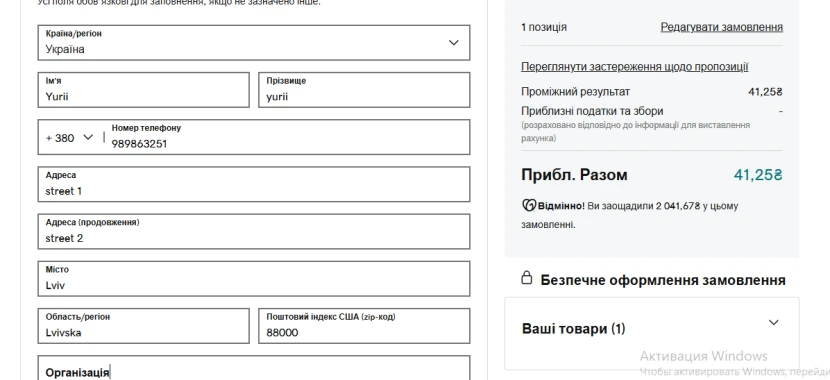Click the Адреса (продовження) field
Viewport: 830px width, 380px height.
254,231
